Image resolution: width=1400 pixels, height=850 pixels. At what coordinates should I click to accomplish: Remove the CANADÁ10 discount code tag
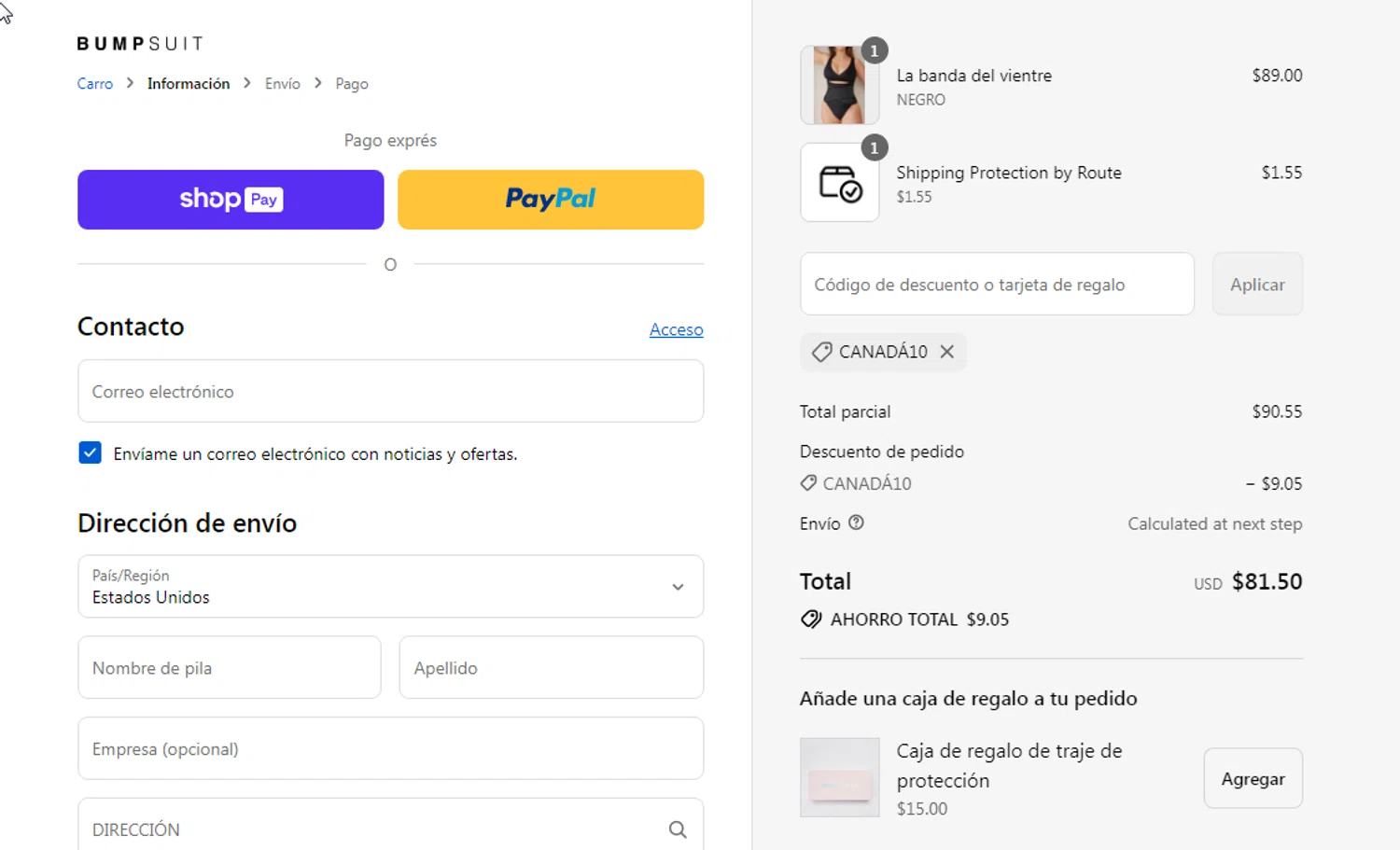pos(947,352)
